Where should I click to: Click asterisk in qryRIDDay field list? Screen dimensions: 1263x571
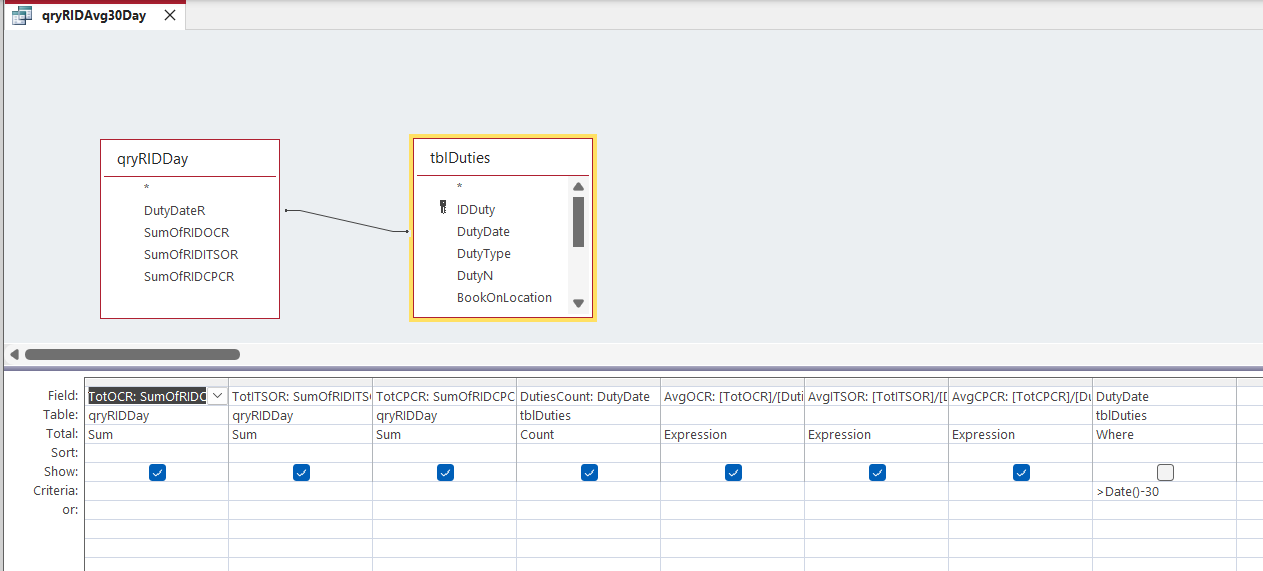pyautogui.click(x=146, y=188)
